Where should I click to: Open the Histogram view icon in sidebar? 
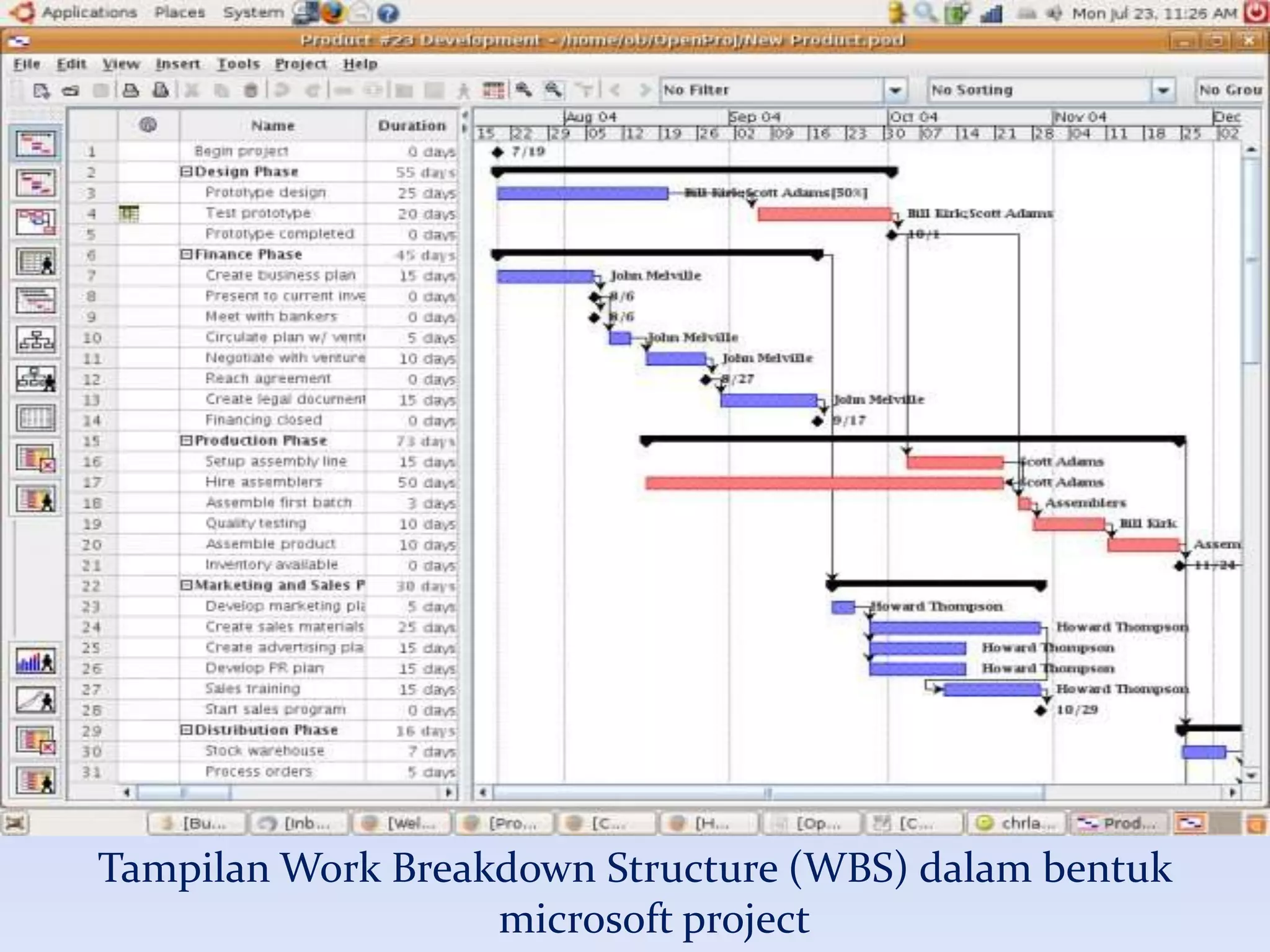36,662
